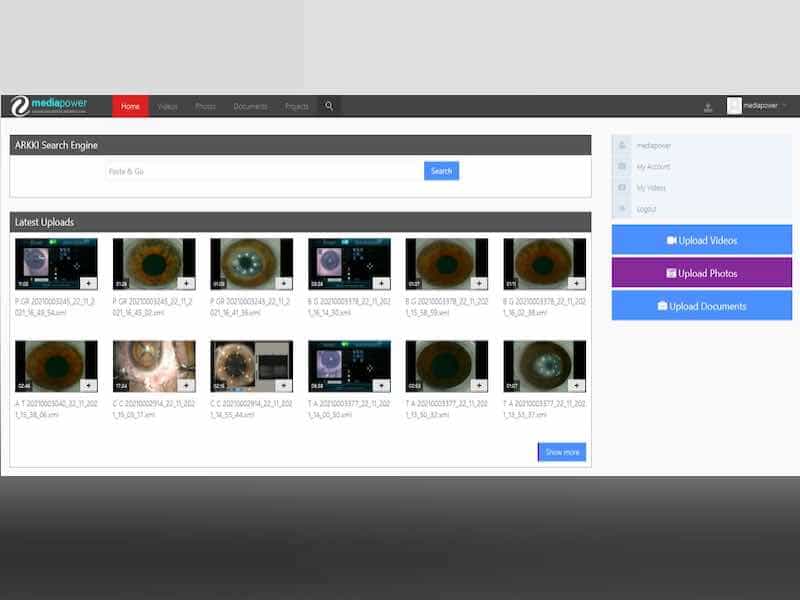This screenshot has width=800, height=600.
Task: Click the Show more button
Action: point(562,452)
